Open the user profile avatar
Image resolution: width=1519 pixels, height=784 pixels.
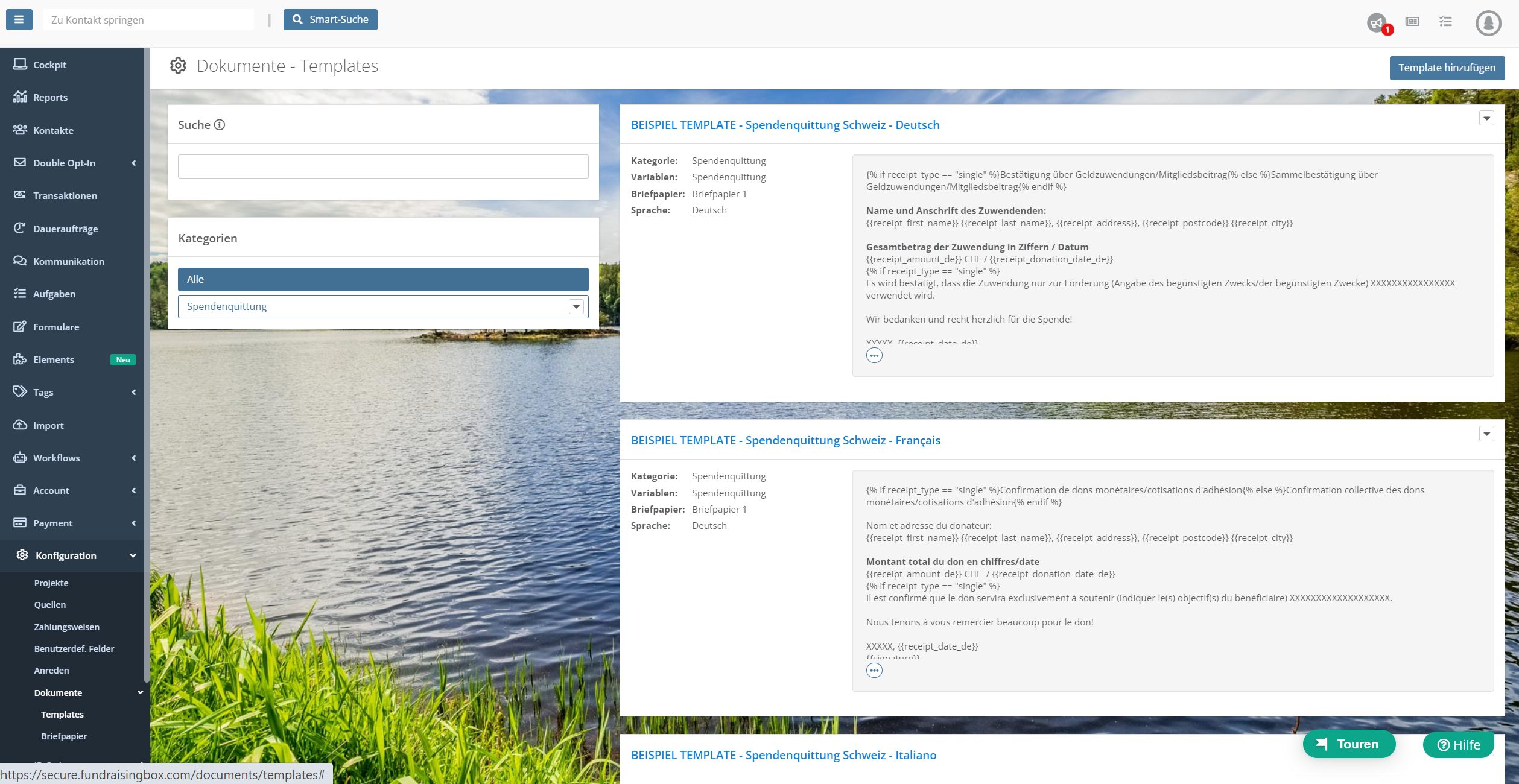(1488, 23)
